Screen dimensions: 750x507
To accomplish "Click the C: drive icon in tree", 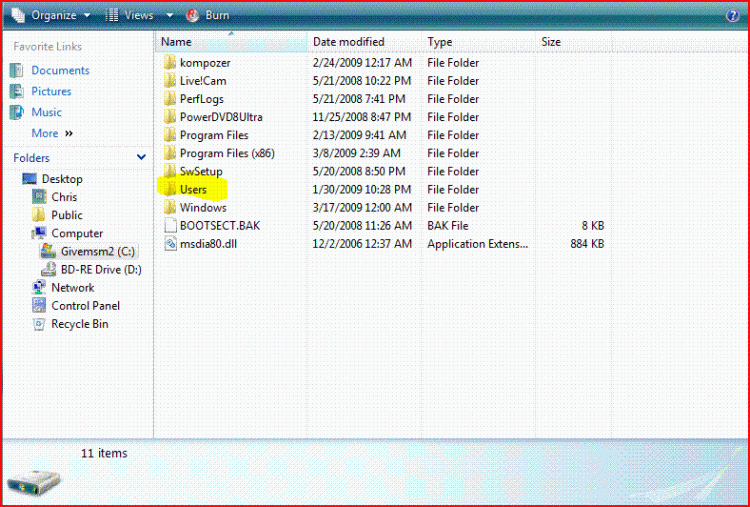I will [x=48, y=251].
